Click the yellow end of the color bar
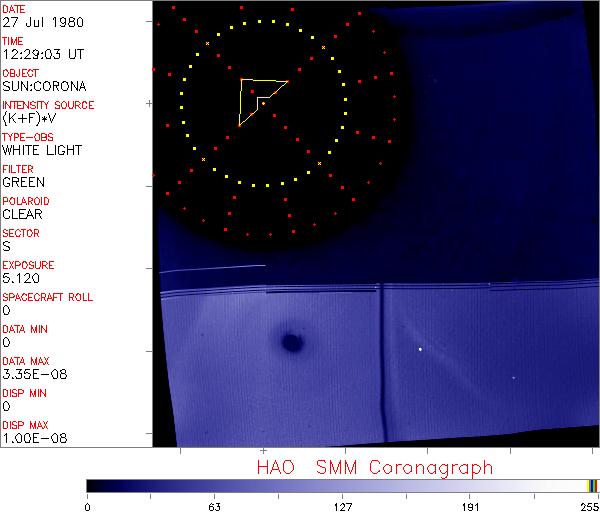600x512 pixels. tap(591, 486)
